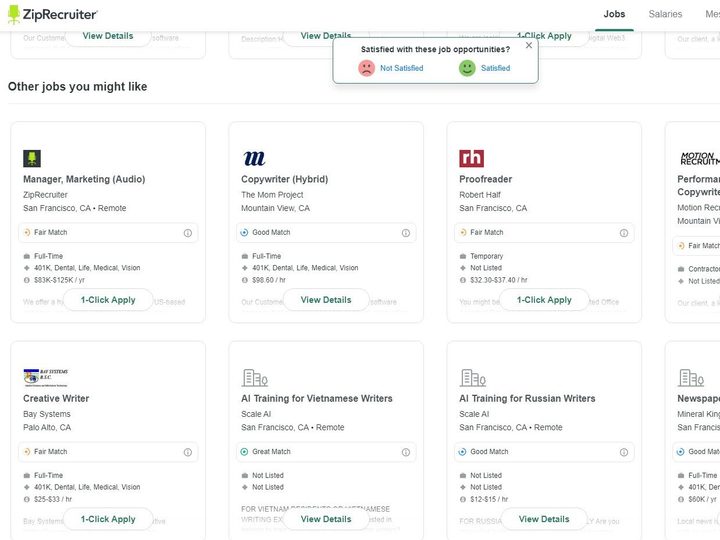This screenshot has height=540, width=720.
Task: Click building icon on Vietnamese Writers card
Action: [x=254, y=377]
